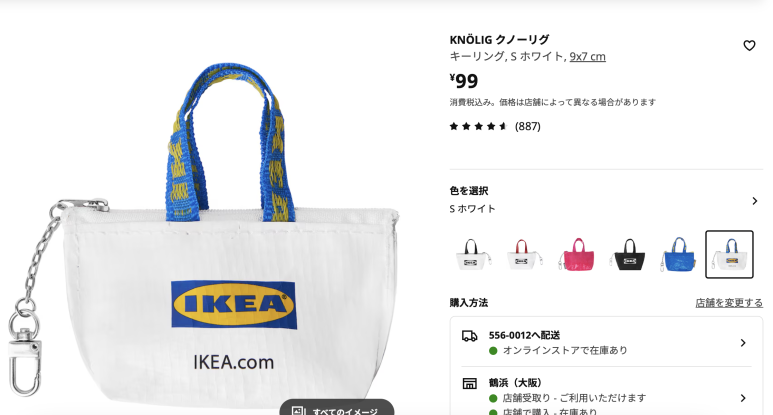Viewport: 773px width, 415px height.
Task: Click the main IKEA keyring product image
Action: (x=205, y=232)
